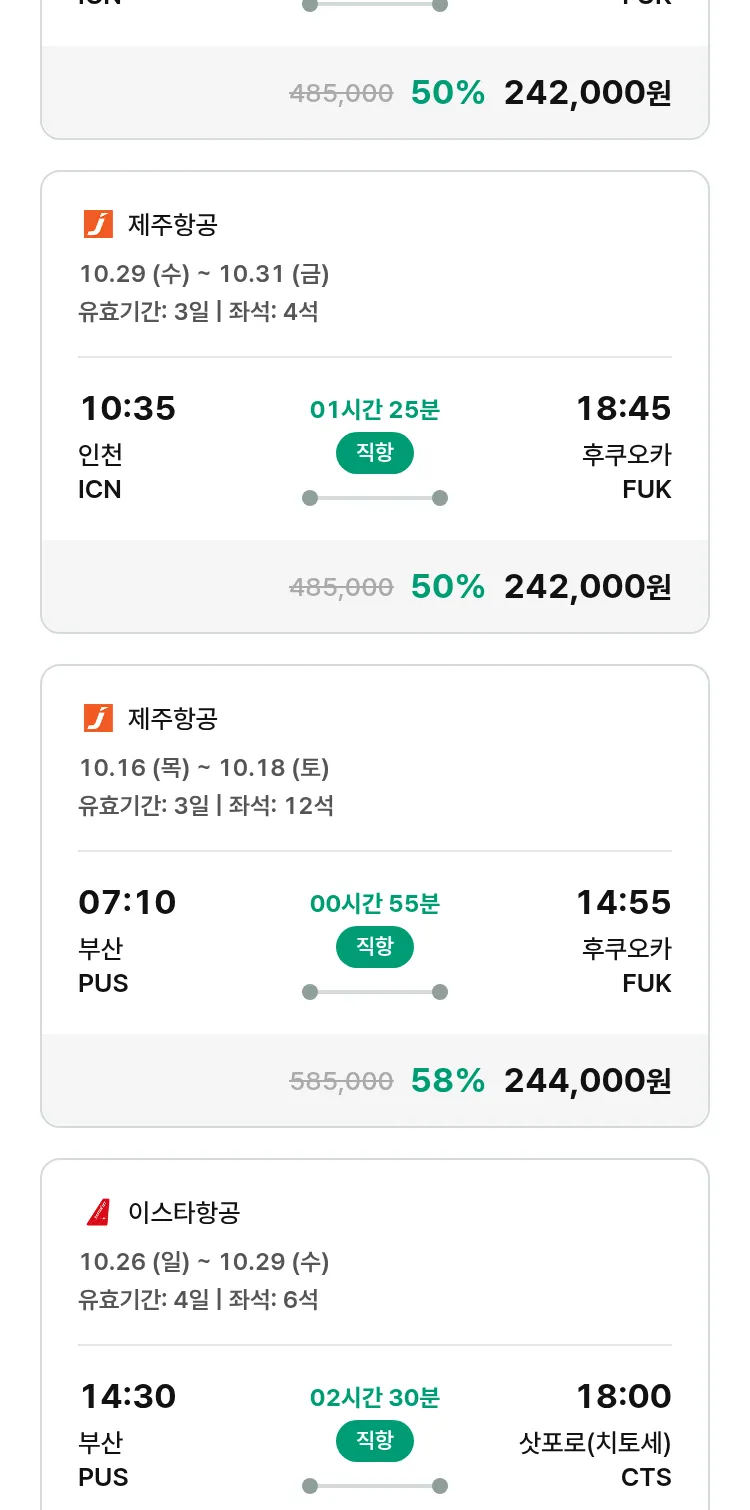750x1510 pixels.
Task: Tap 직항 badge on the 07:10 Busan flight
Action: click(374, 947)
